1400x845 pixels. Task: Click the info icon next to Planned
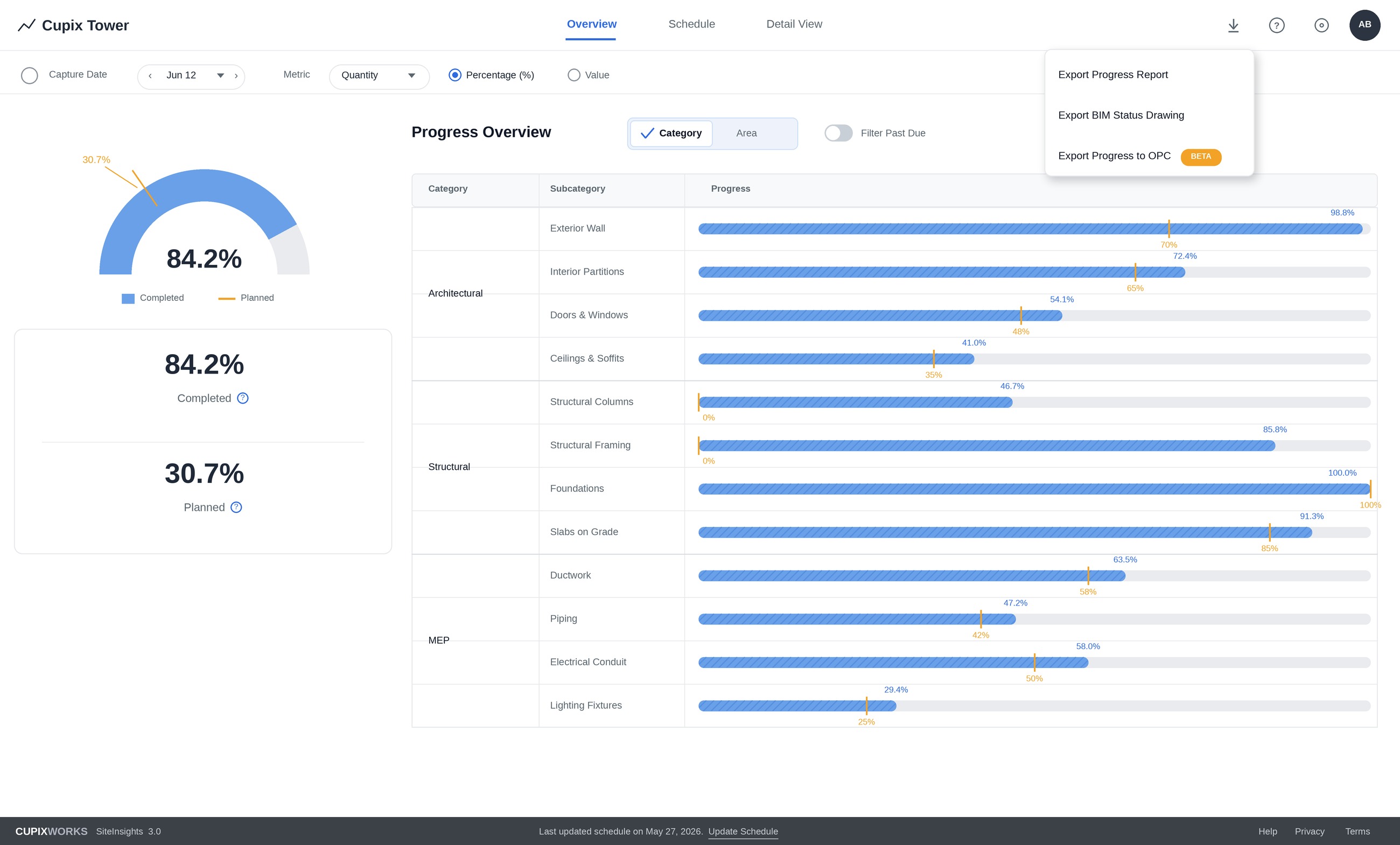pyautogui.click(x=236, y=507)
